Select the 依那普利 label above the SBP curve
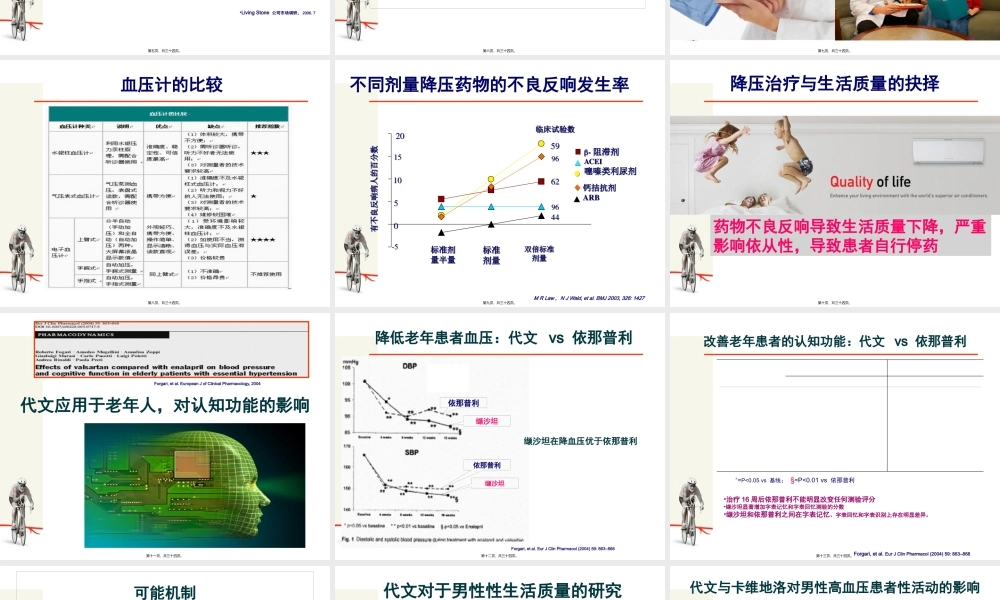This screenshot has width=1000, height=600. tap(488, 464)
